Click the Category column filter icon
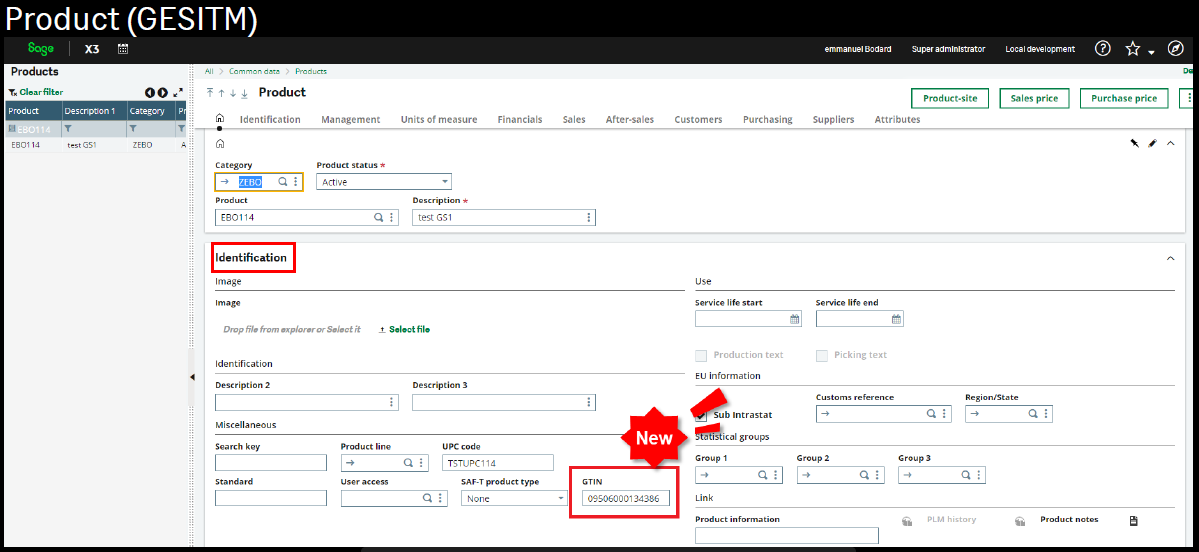The width and height of the screenshot is (1199, 552). 133,129
